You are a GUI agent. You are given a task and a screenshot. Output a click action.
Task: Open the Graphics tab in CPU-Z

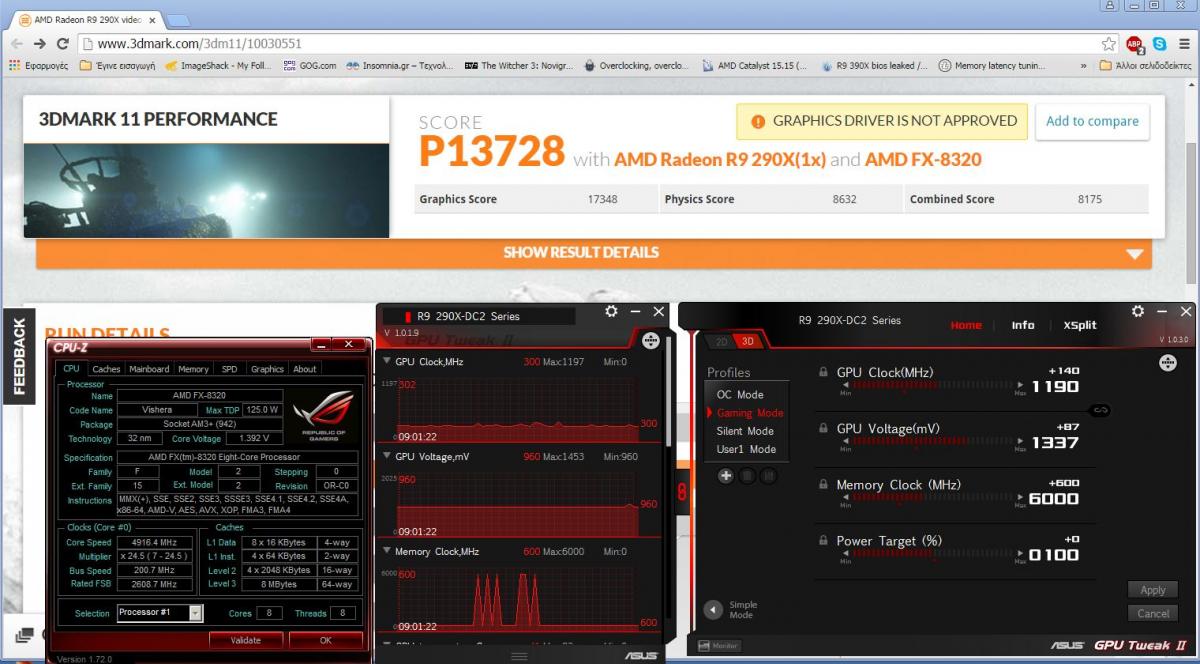click(267, 369)
